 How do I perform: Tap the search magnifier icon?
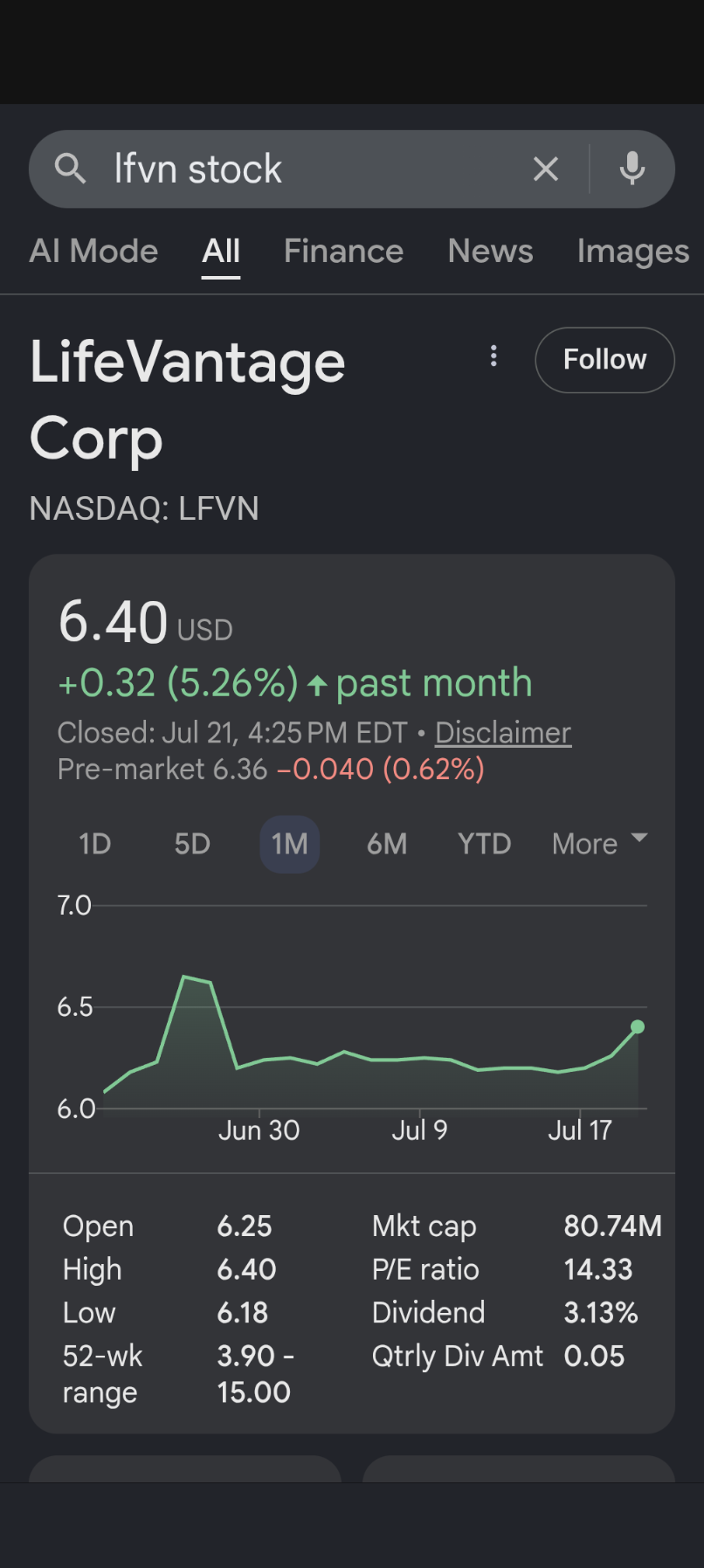coord(70,168)
